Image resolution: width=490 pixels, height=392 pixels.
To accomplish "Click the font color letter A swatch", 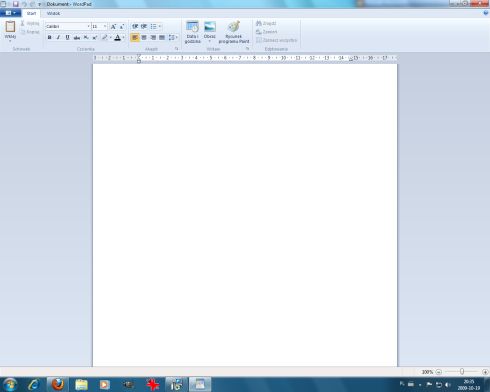I will (x=117, y=38).
